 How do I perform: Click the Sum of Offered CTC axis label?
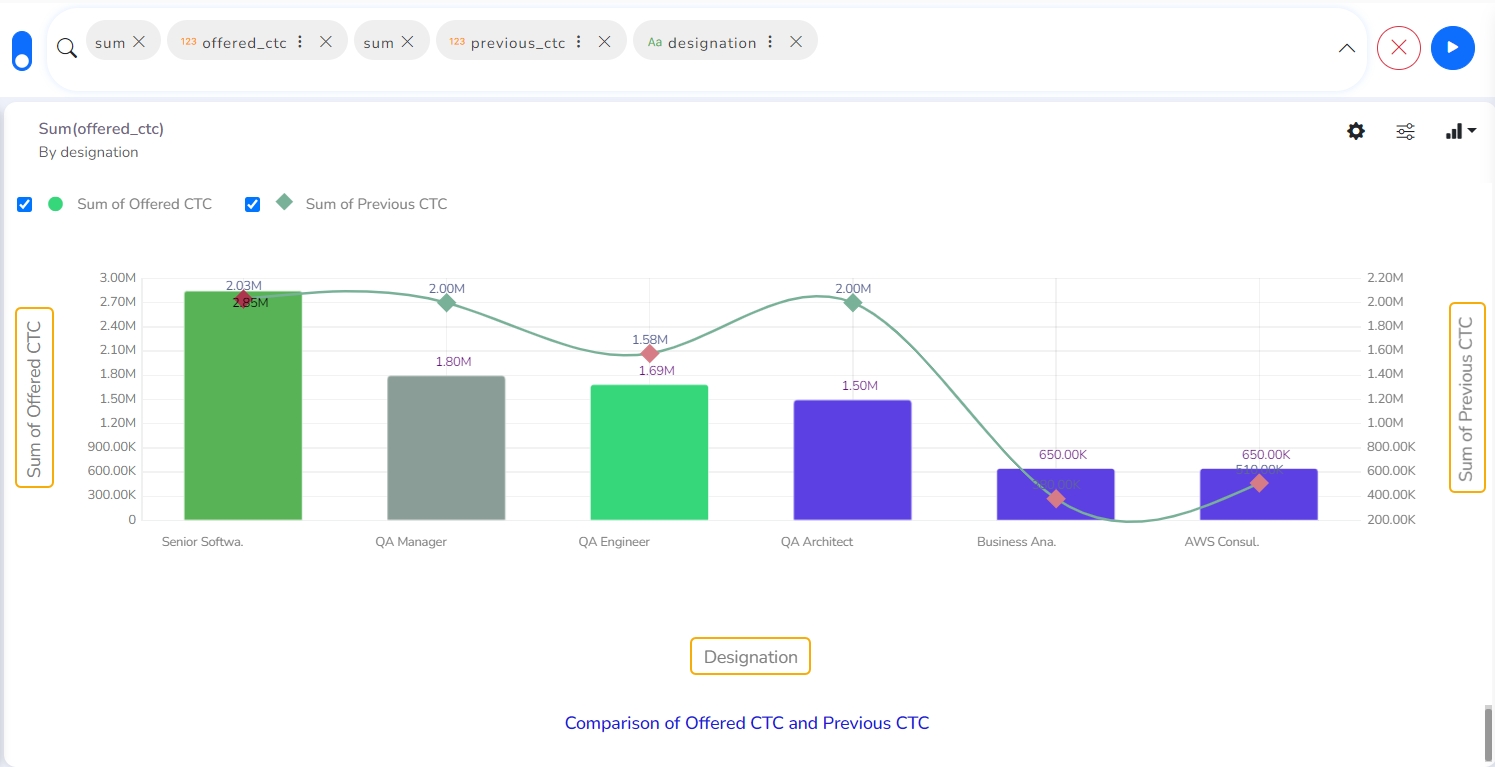[34, 398]
